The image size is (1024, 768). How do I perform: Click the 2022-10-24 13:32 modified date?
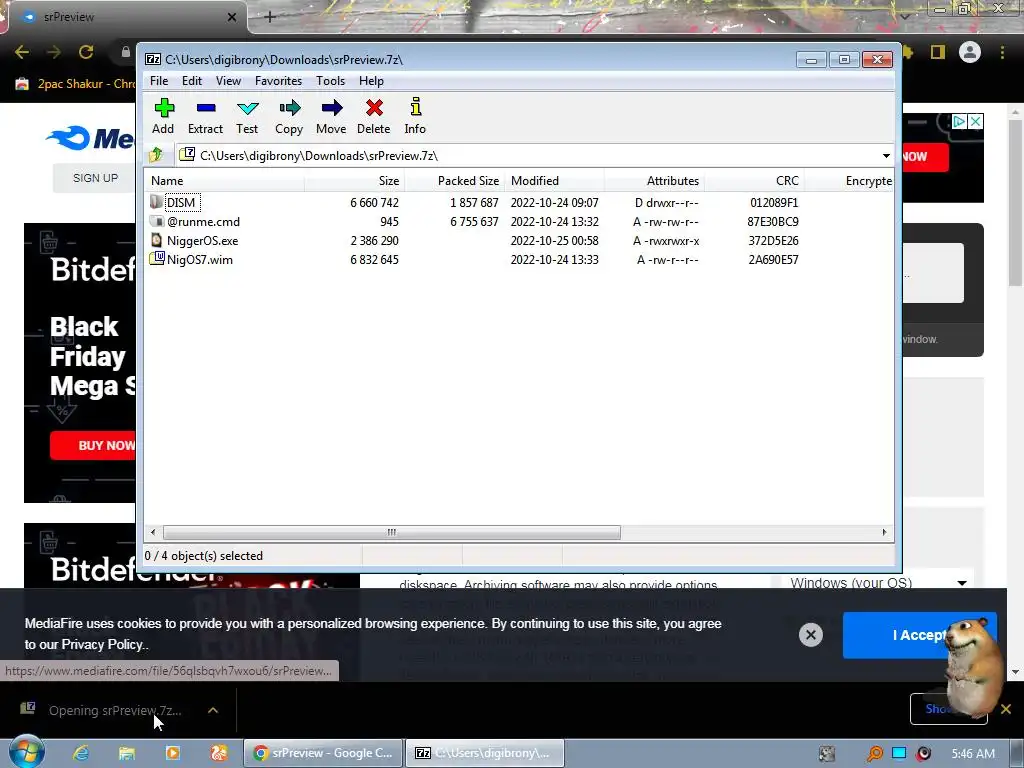click(554, 221)
